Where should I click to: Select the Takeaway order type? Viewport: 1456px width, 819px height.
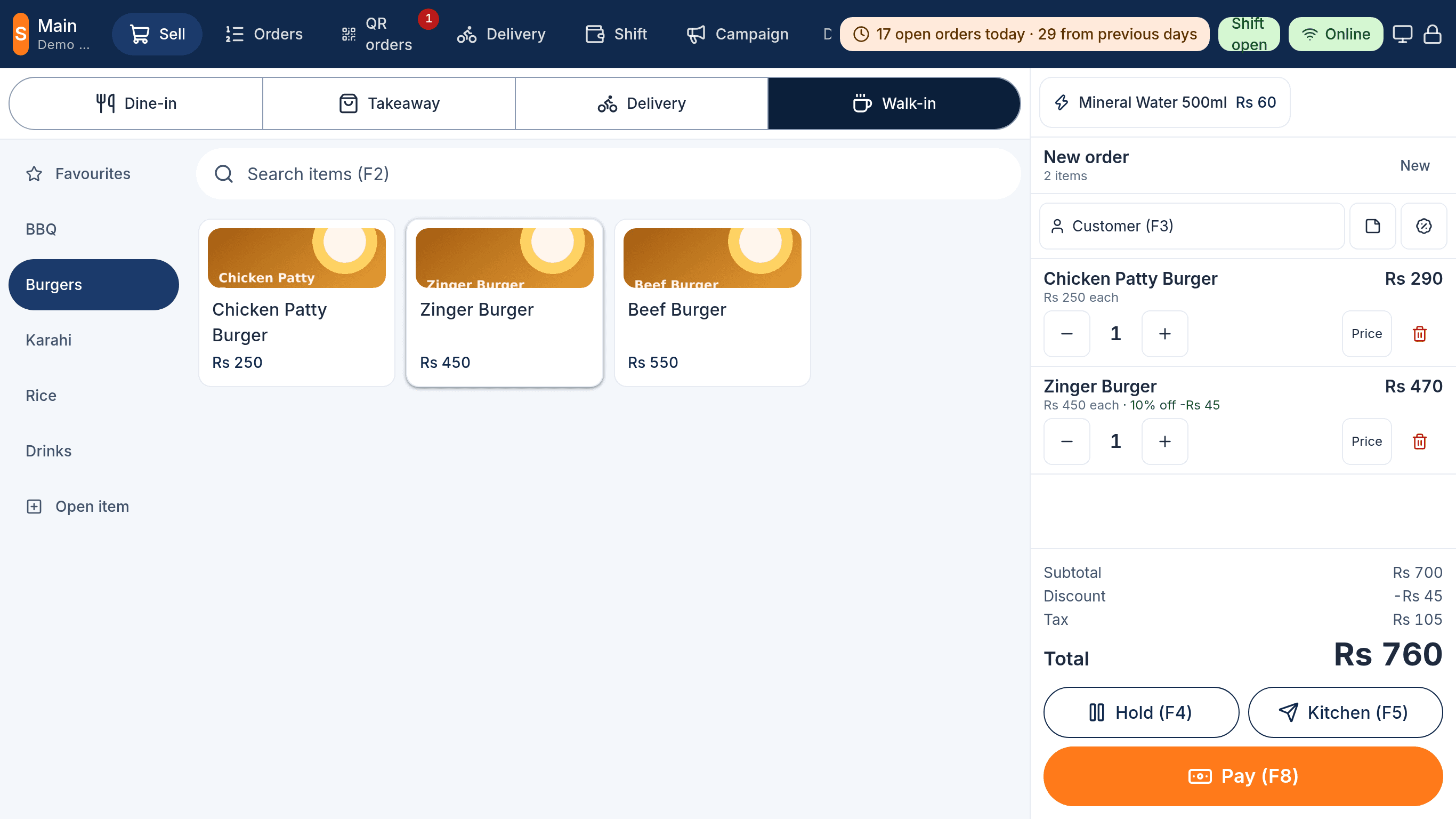pos(389,103)
